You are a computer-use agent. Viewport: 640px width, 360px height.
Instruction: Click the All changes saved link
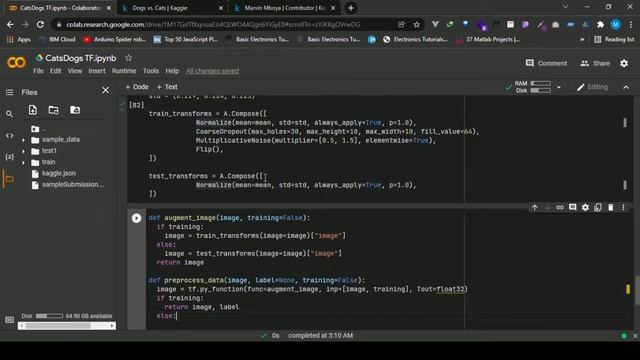click(212, 71)
